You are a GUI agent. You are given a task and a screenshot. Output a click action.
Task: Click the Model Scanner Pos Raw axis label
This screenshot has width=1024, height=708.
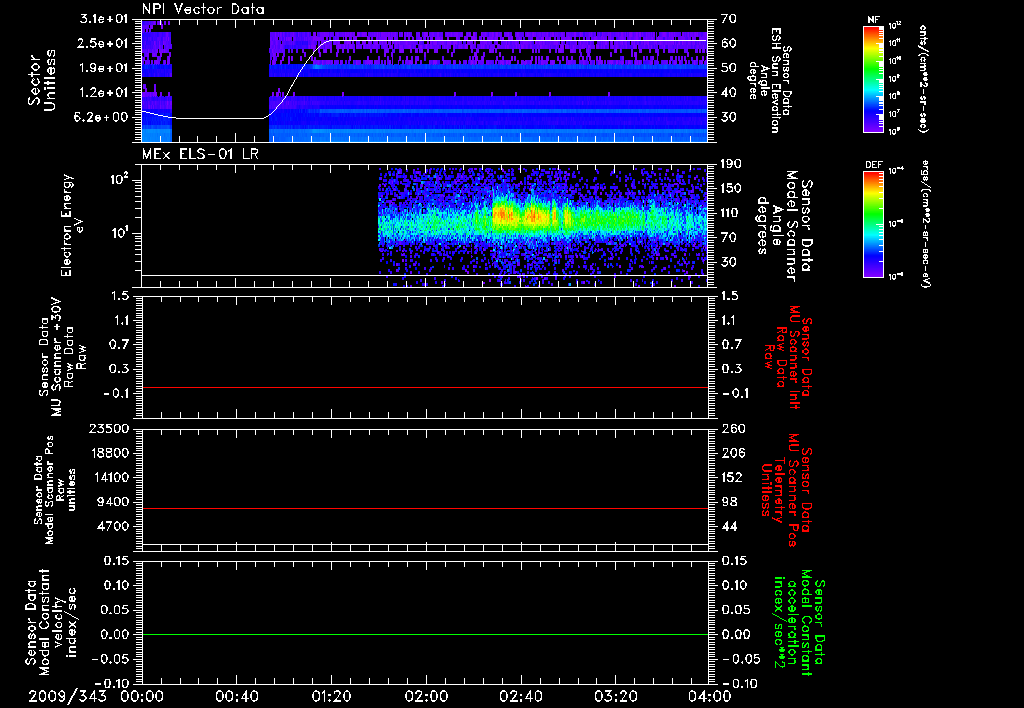pos(56,490)
